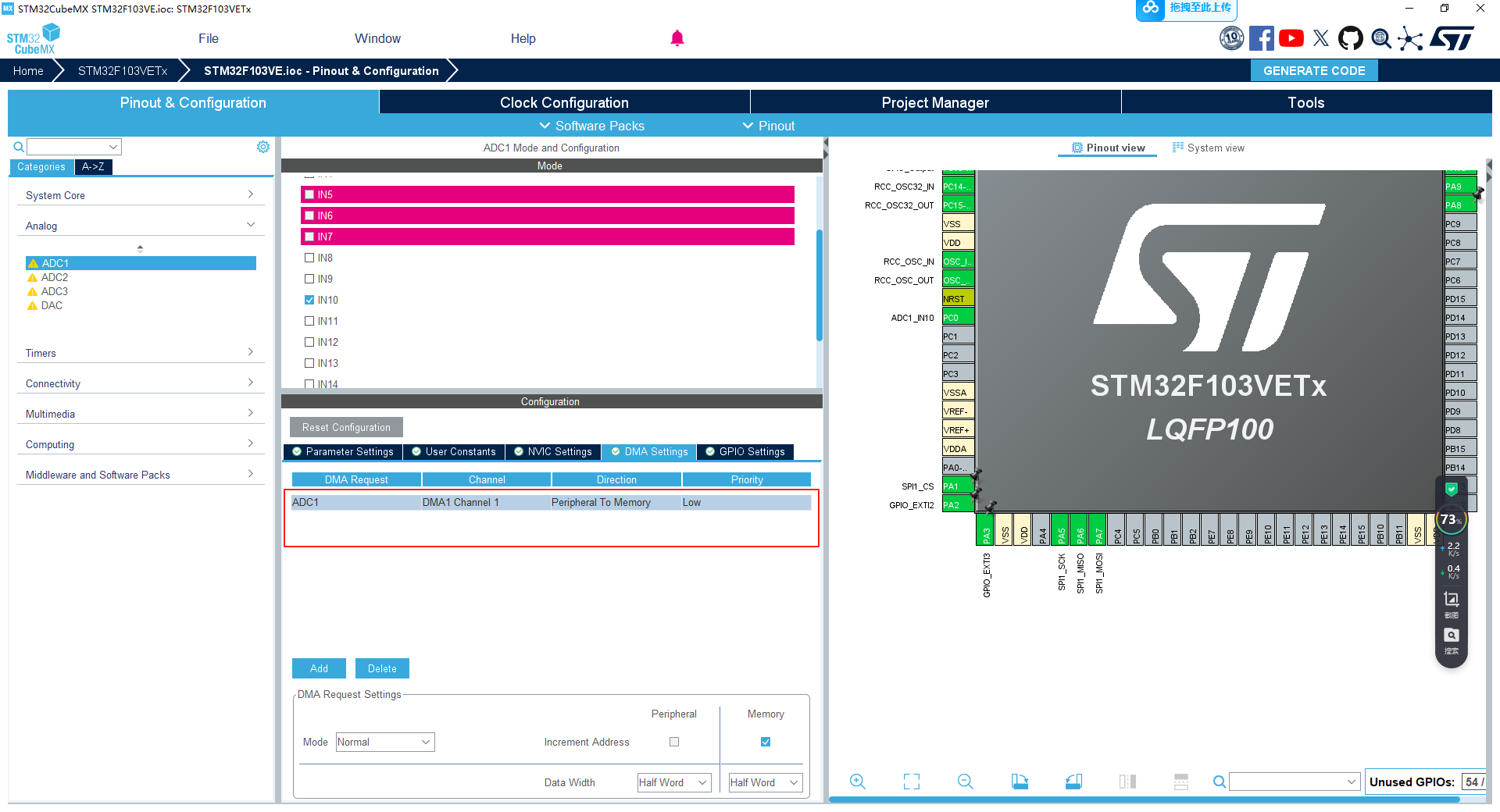
Task: Open the NVIC Settings tab
Action: tap(553, 451)
